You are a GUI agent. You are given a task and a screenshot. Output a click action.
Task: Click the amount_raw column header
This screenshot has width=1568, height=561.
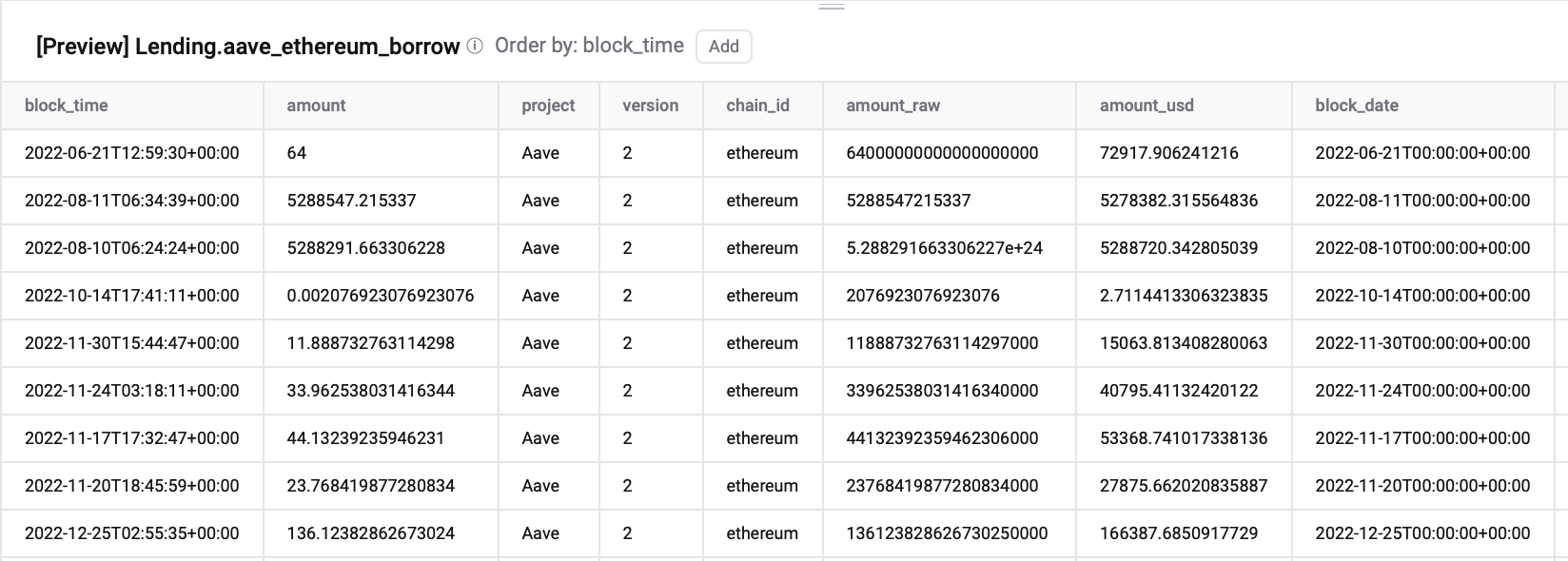coord(892,106)
